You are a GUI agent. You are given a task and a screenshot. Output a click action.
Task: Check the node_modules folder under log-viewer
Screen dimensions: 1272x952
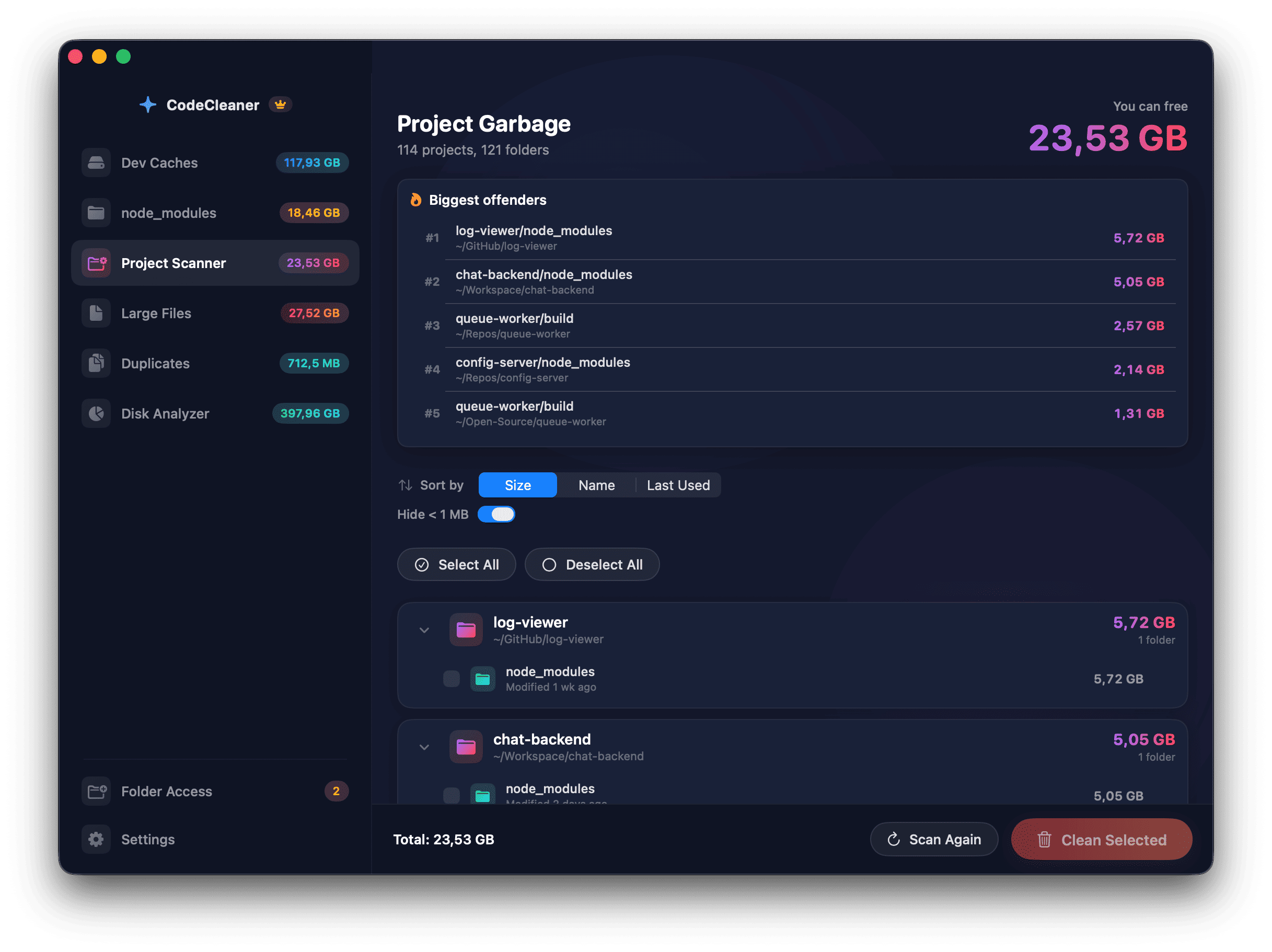pos(452,679)
